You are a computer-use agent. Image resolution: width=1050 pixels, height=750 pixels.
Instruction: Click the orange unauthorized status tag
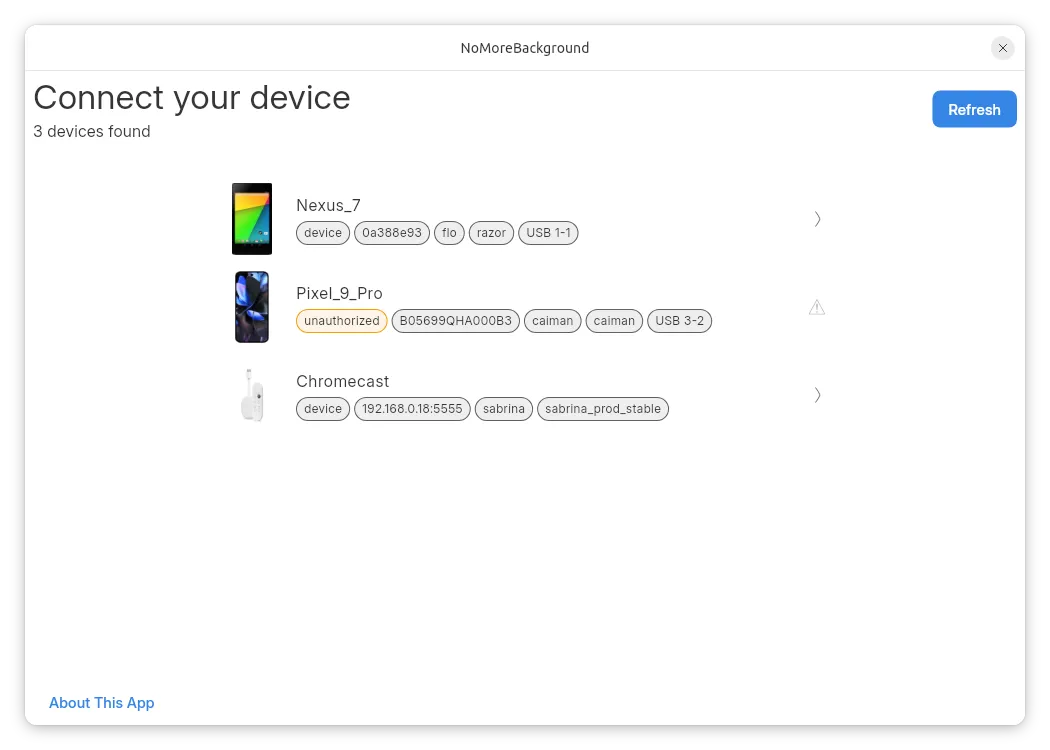342,321
